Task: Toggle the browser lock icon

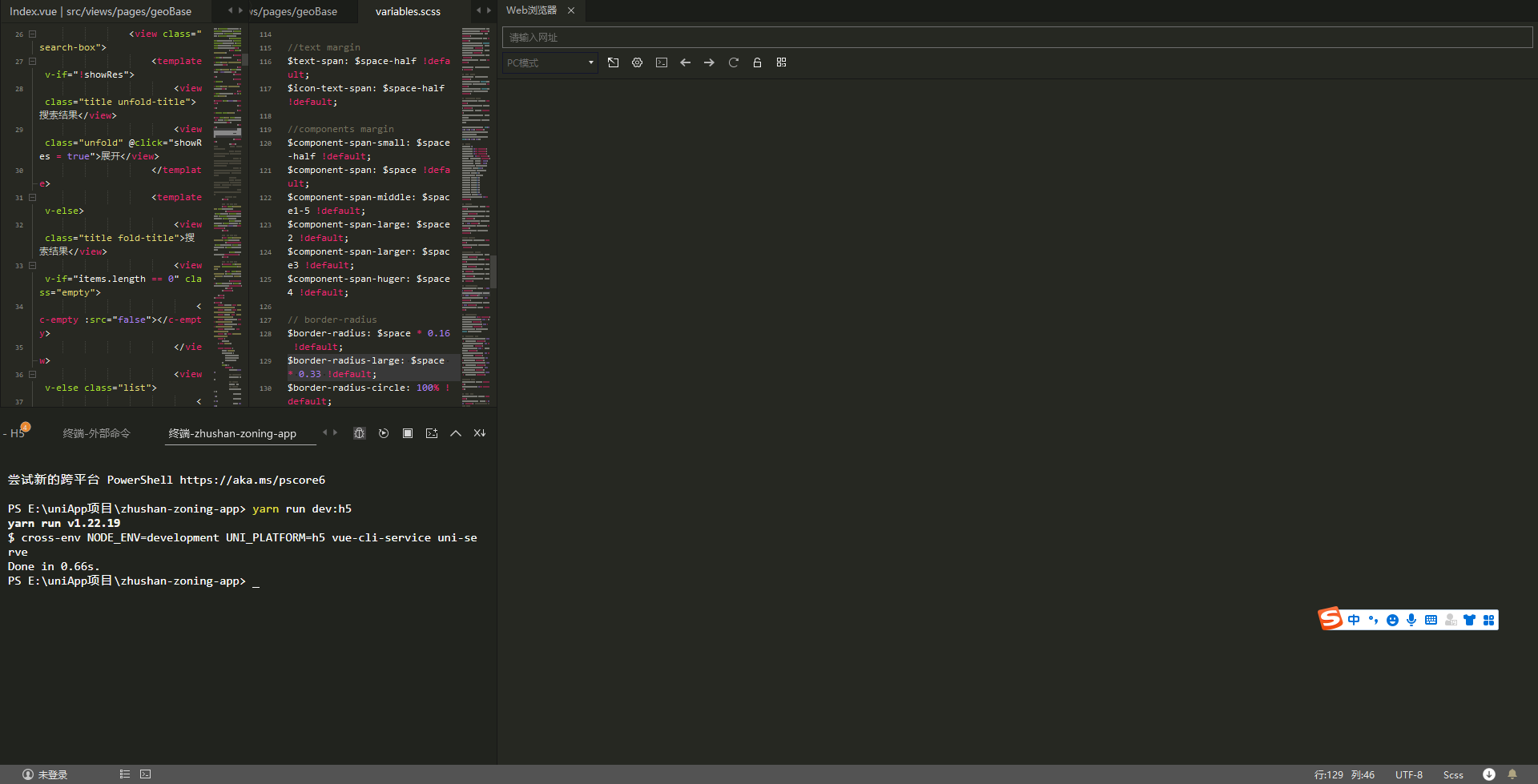Action: pos(757,62)
